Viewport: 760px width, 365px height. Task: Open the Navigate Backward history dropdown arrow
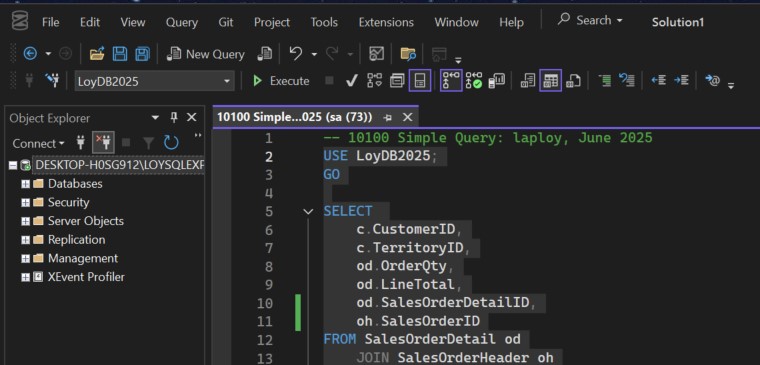(48, 54)
